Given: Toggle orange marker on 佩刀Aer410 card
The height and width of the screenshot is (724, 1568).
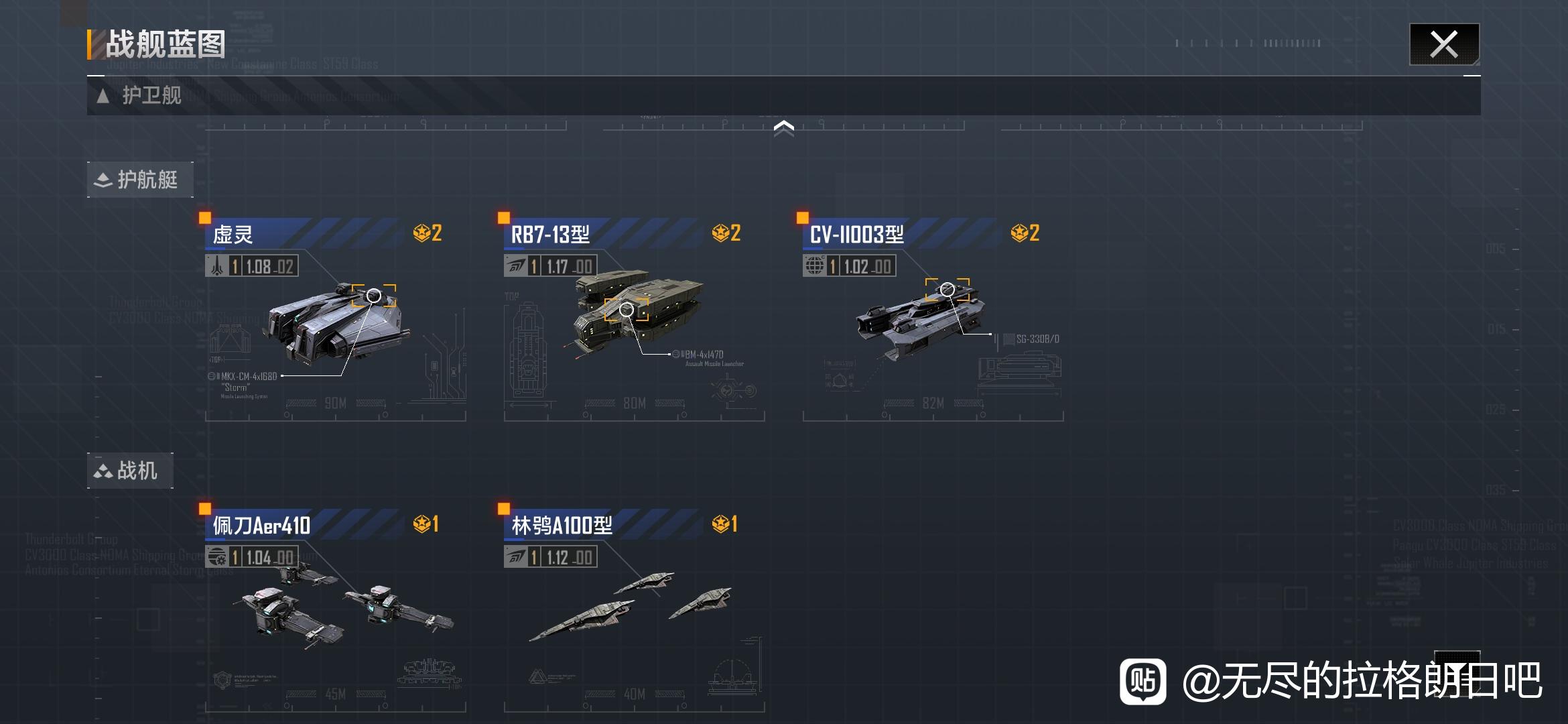Looking at the screenshot, I should [x=205, y=509].
